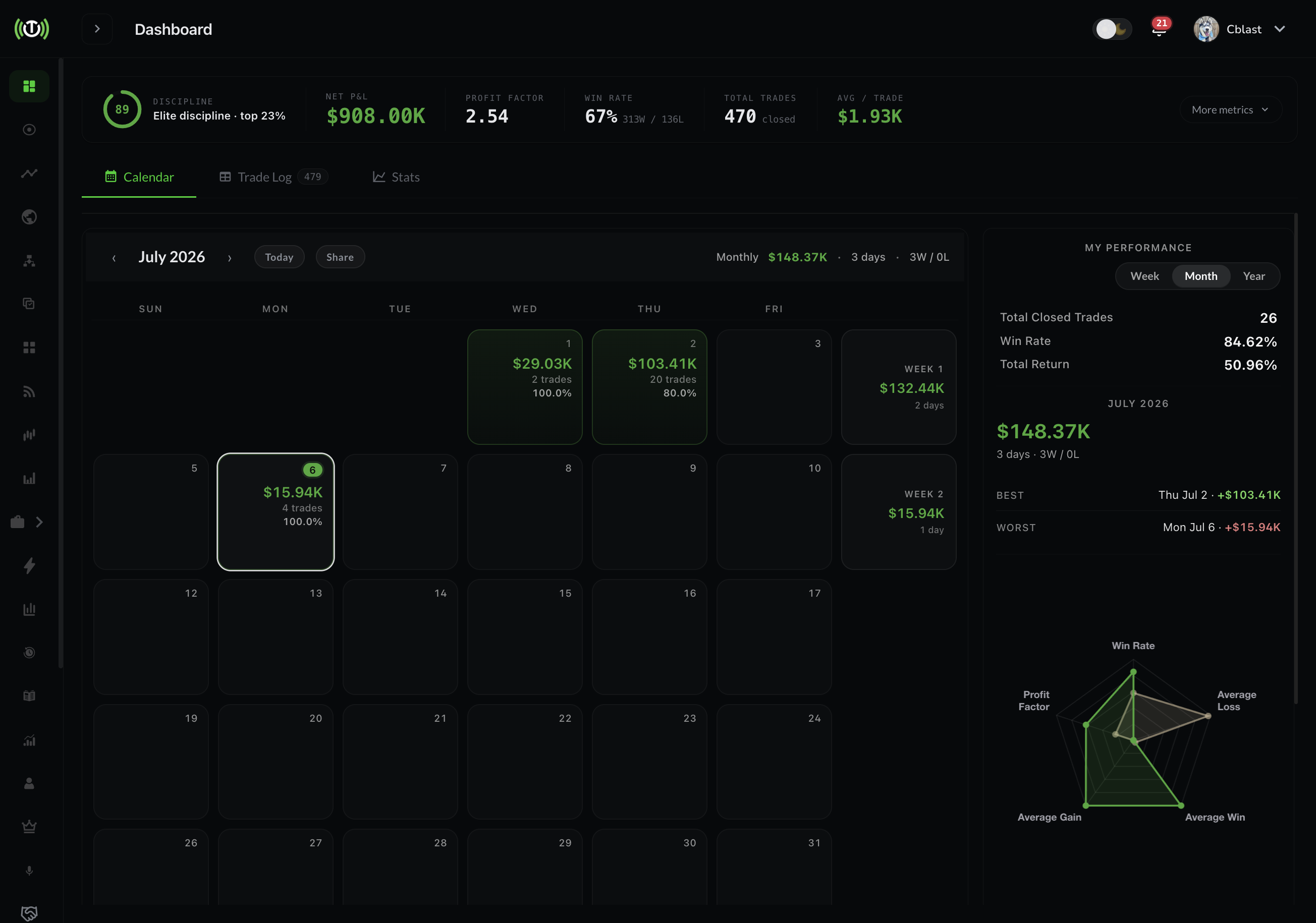Click the briefcase sidebar icon
This screenshot has height=923, width=1316.
18,522
